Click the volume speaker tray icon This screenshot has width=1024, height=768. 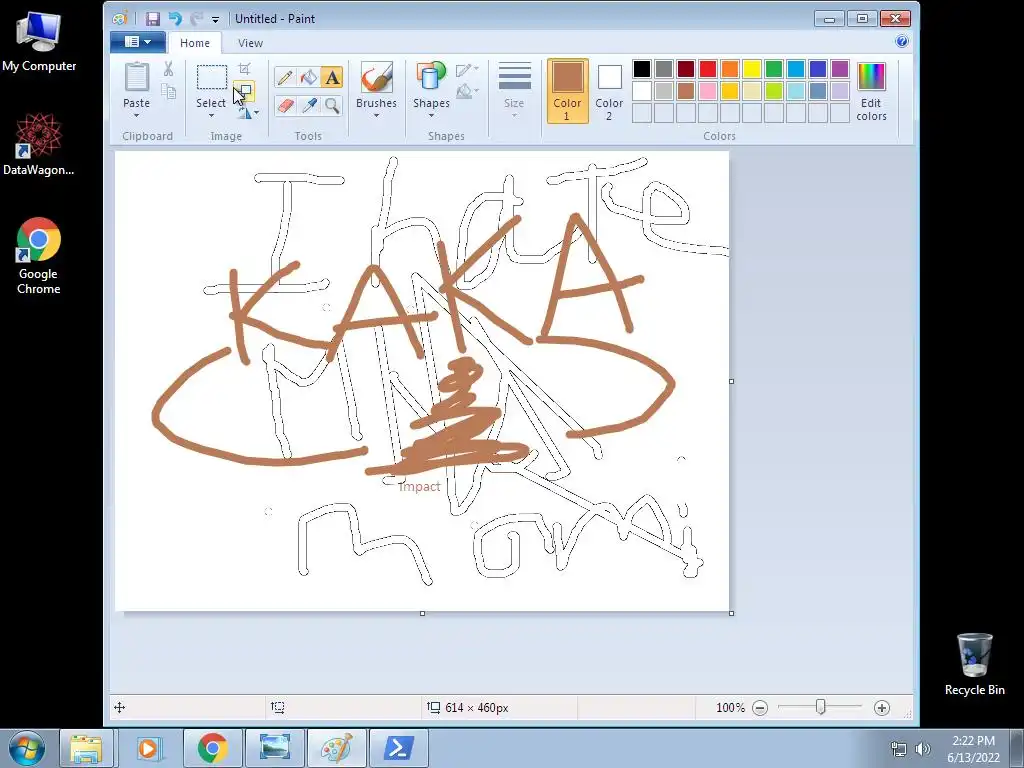click(922, 749)
